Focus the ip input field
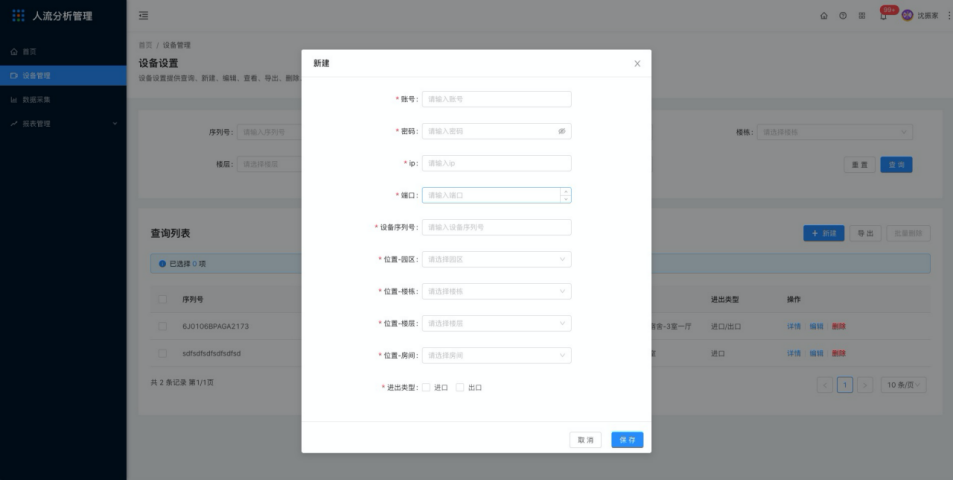This screenshot has width=953, height=480. pos(497,163)
